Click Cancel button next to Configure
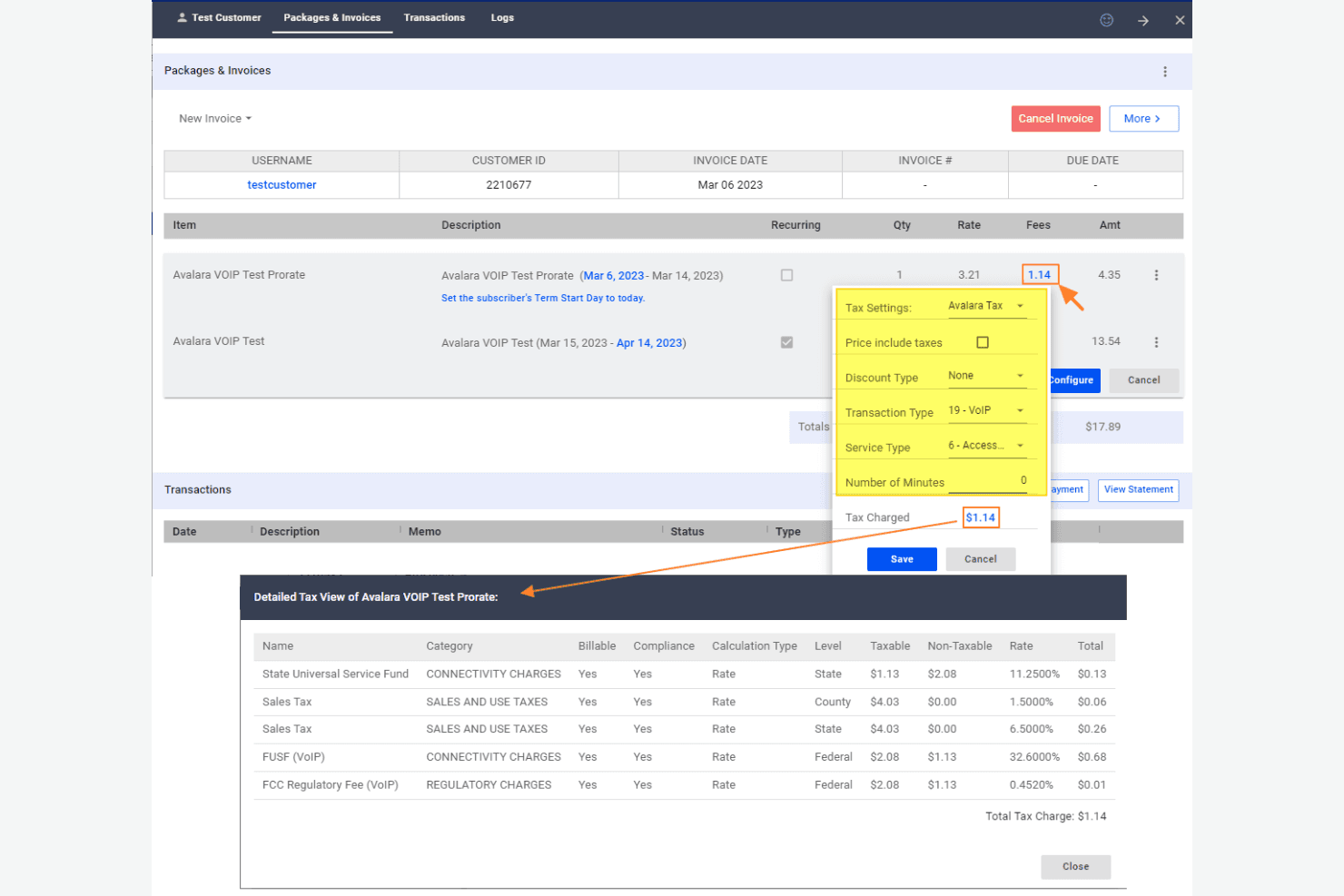1344x896 pixels. [1143, 380]
